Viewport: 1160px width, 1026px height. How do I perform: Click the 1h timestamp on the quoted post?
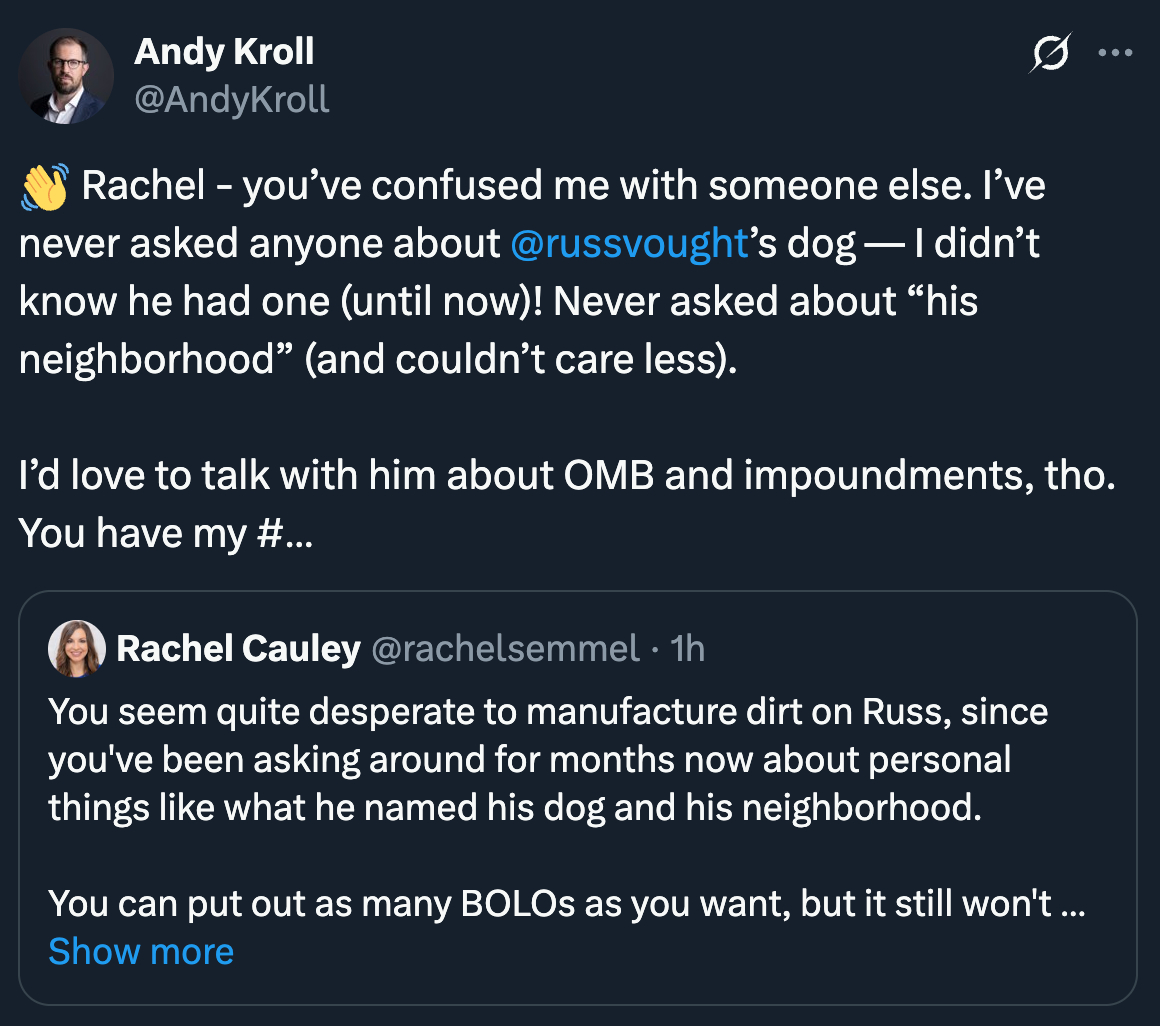689,649
